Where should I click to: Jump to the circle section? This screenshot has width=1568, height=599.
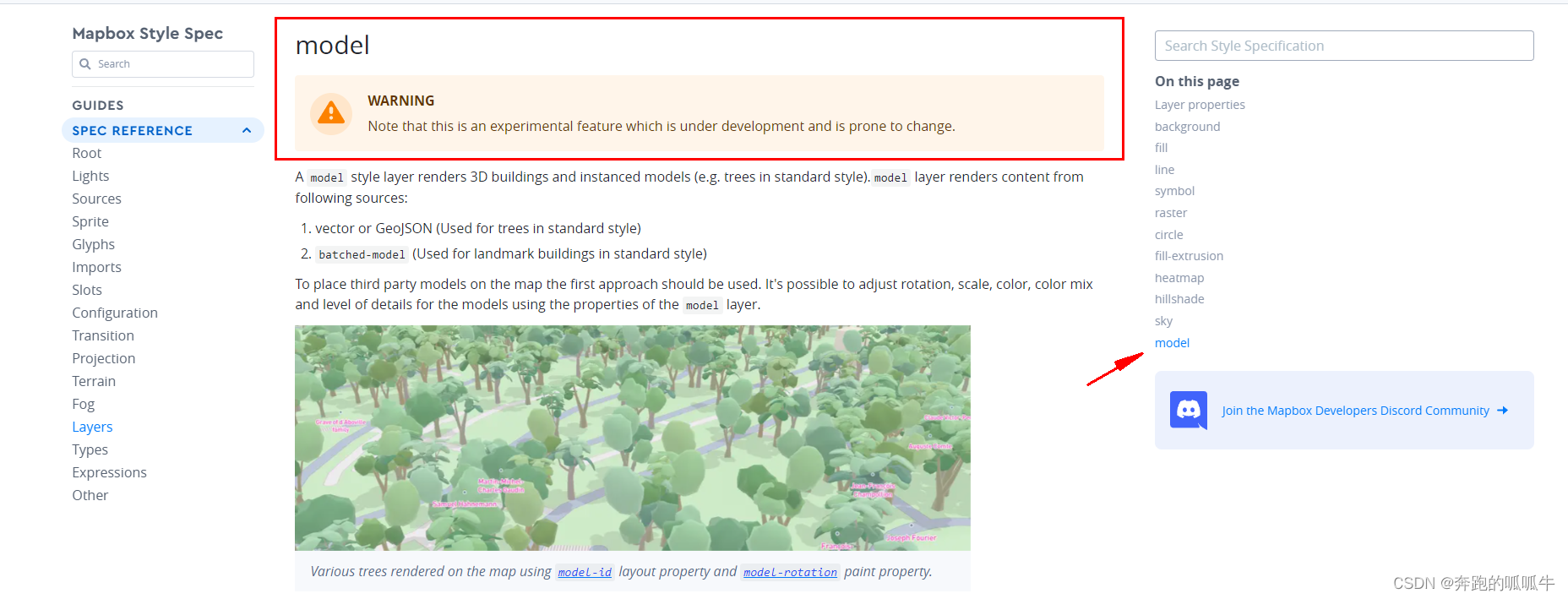click(1169, 235)
